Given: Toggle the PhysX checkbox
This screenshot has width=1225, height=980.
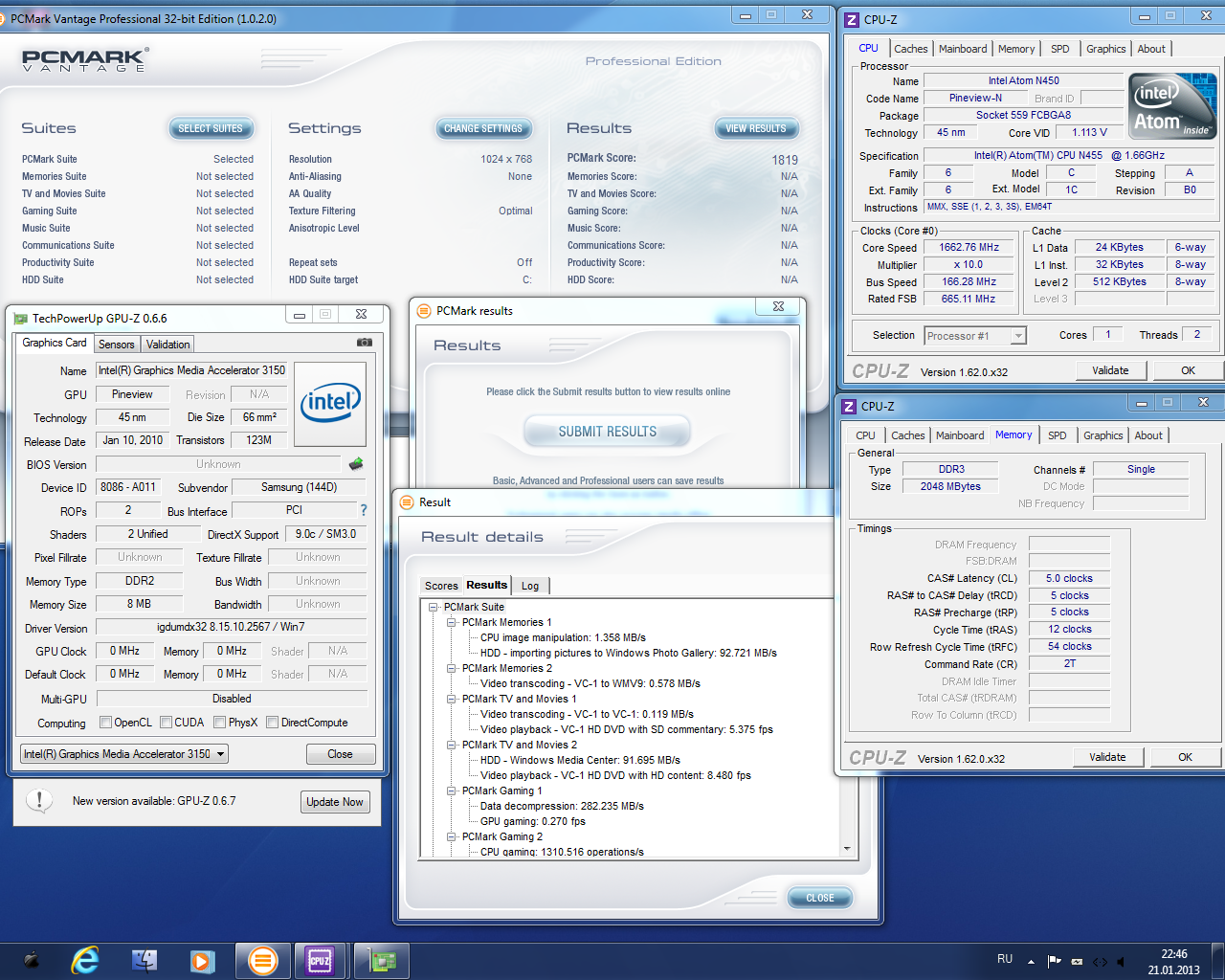Looking at the screenshot, I should point(220,723).
